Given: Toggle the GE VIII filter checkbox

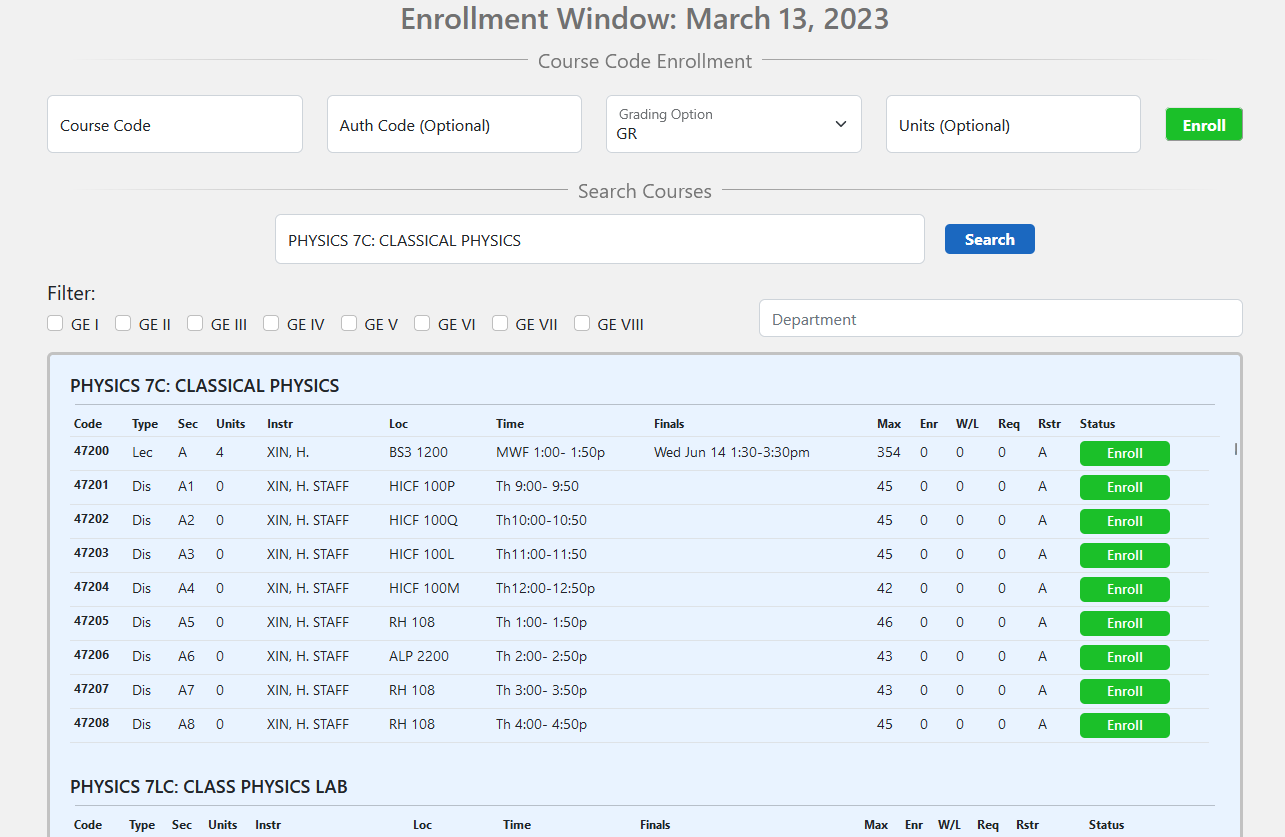Looking at the screenshot, I should pyautogui.click(x=582, y=323).
